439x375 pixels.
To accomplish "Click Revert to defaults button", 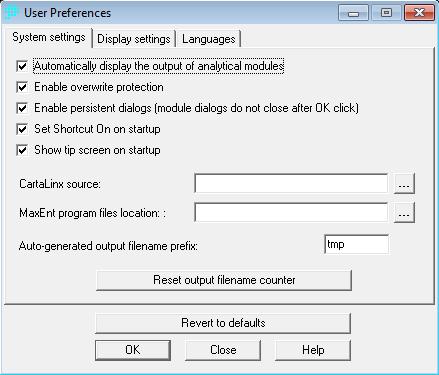I will coord(223,323).
